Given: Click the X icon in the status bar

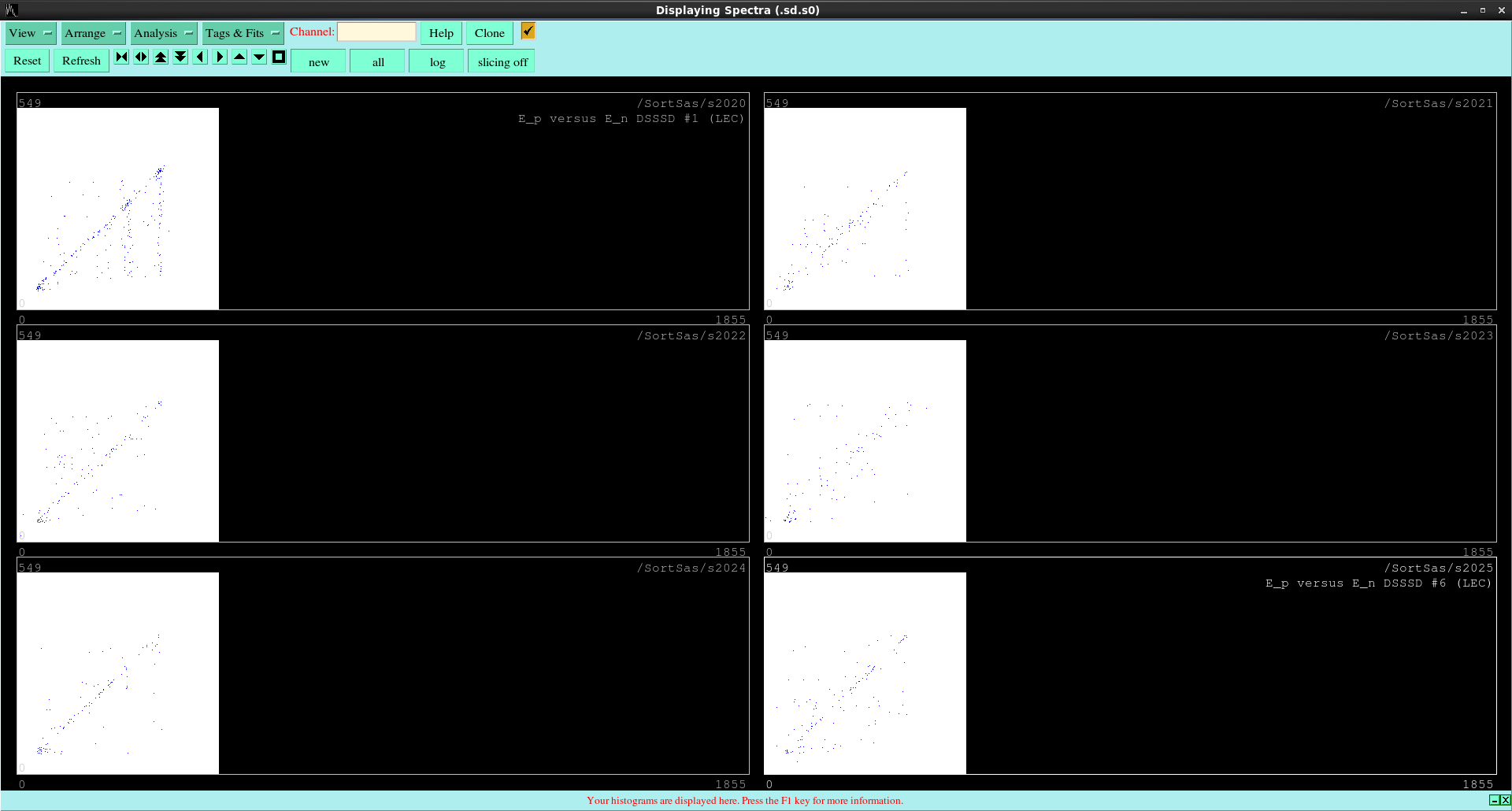Looking at the screenshot, I should [x=1505, y=800].
